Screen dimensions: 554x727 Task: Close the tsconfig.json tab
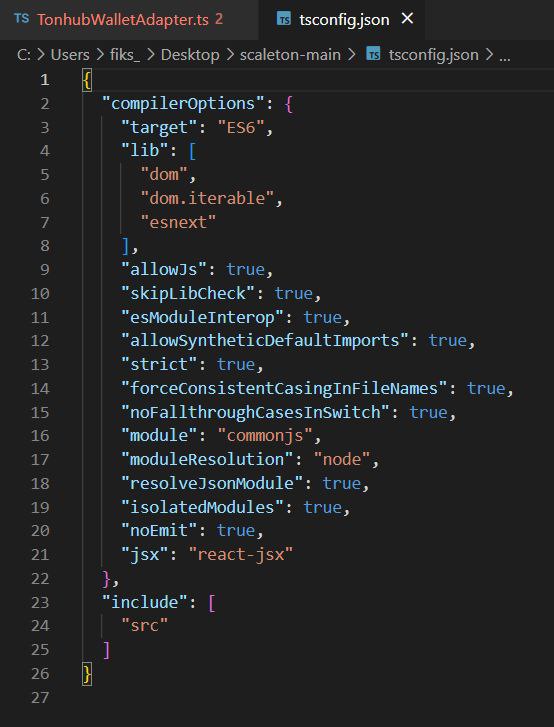[x=407, y=19]
